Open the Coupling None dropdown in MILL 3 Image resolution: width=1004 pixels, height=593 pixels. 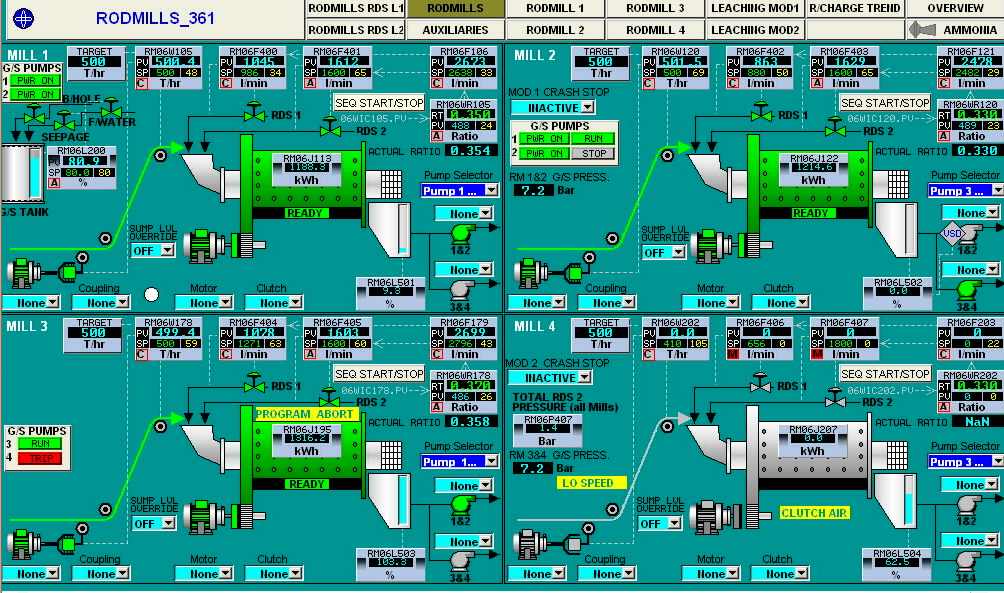[x=100, y=573]
